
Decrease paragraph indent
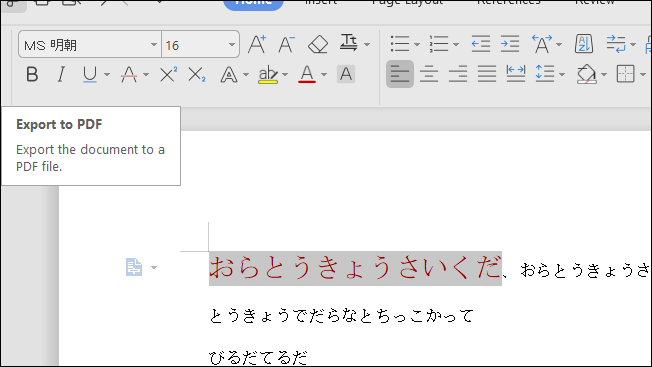(481, 44)
